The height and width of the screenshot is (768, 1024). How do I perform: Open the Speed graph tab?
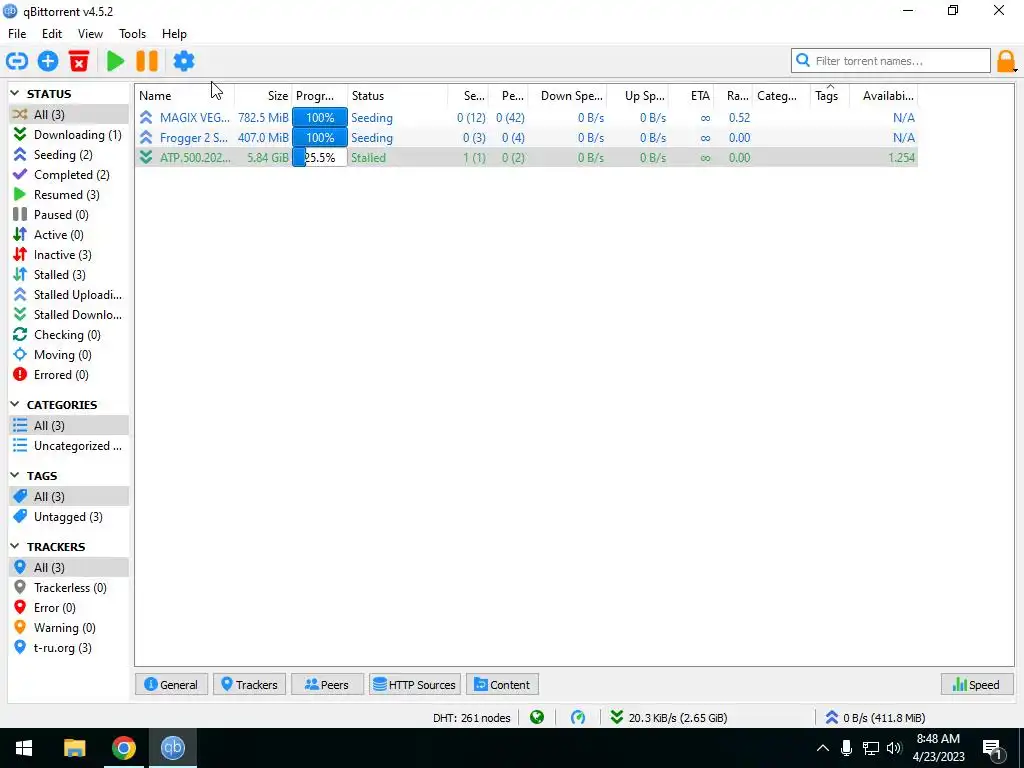click(x=977, y=684)
